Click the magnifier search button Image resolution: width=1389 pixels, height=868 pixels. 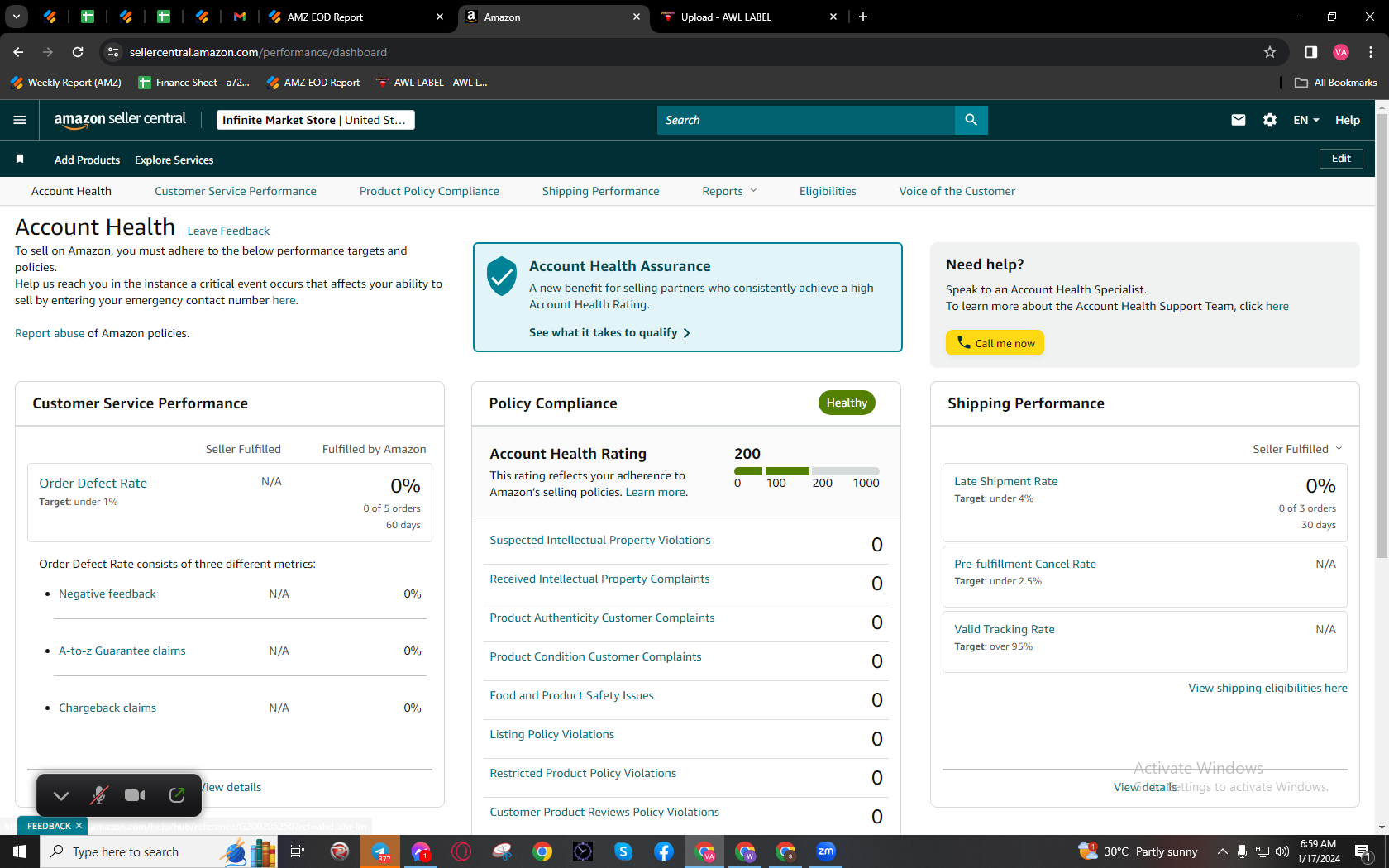[x=971, y=120]
